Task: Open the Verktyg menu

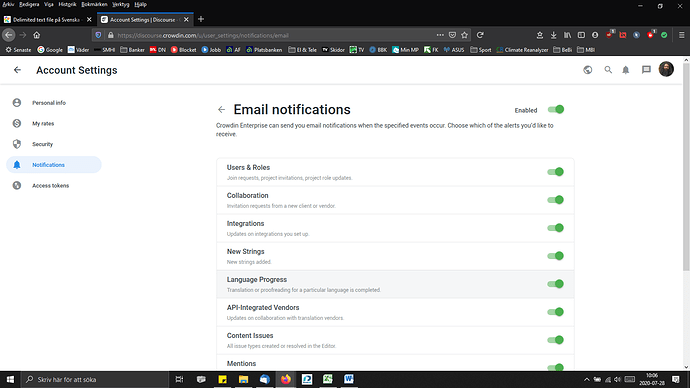Action: [121, 4]
